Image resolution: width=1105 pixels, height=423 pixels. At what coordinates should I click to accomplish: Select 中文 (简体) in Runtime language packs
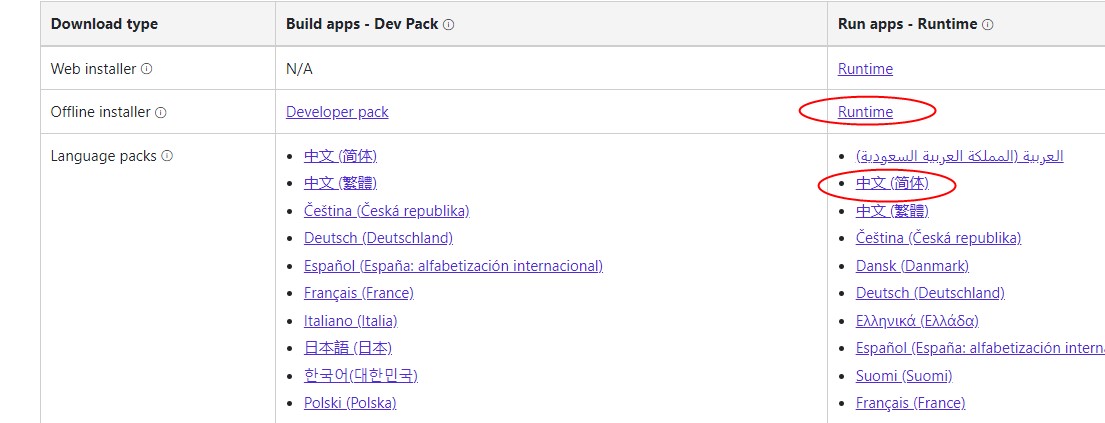point(892,183)
